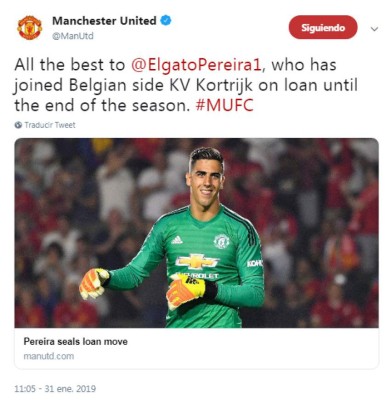Open the Manchester United display name
The width and height of the screenshot is (391, 400).
point(104,21)
